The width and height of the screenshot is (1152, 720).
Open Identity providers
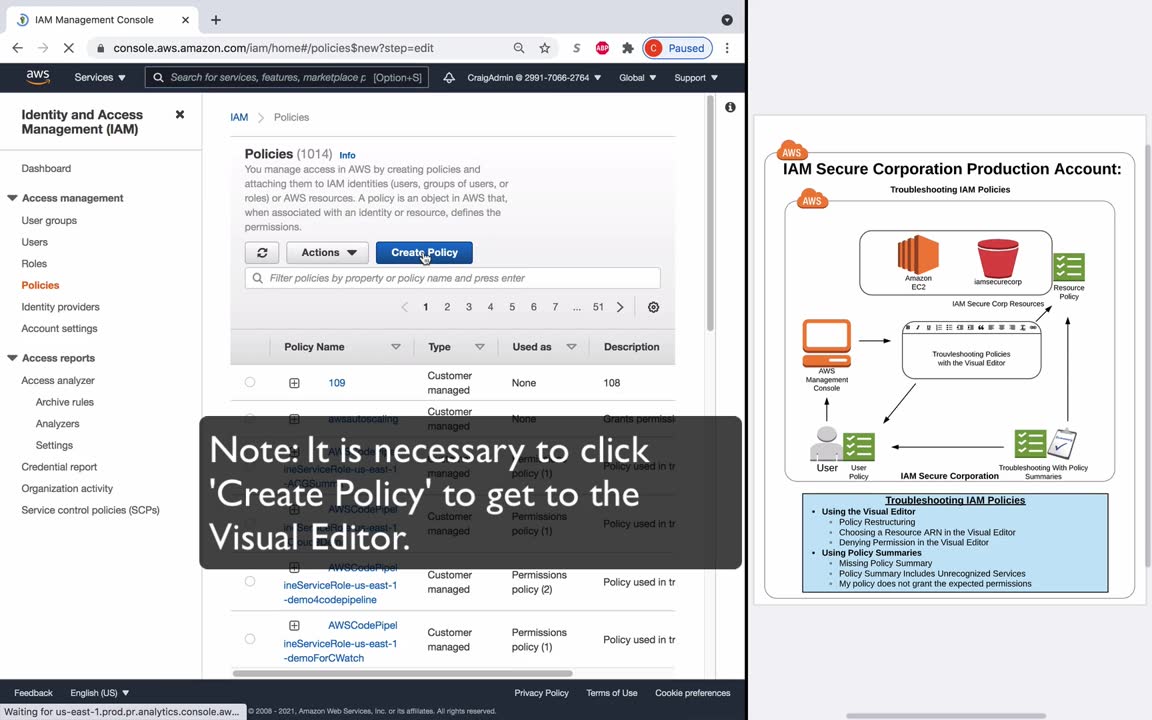[x=60, y=307]
